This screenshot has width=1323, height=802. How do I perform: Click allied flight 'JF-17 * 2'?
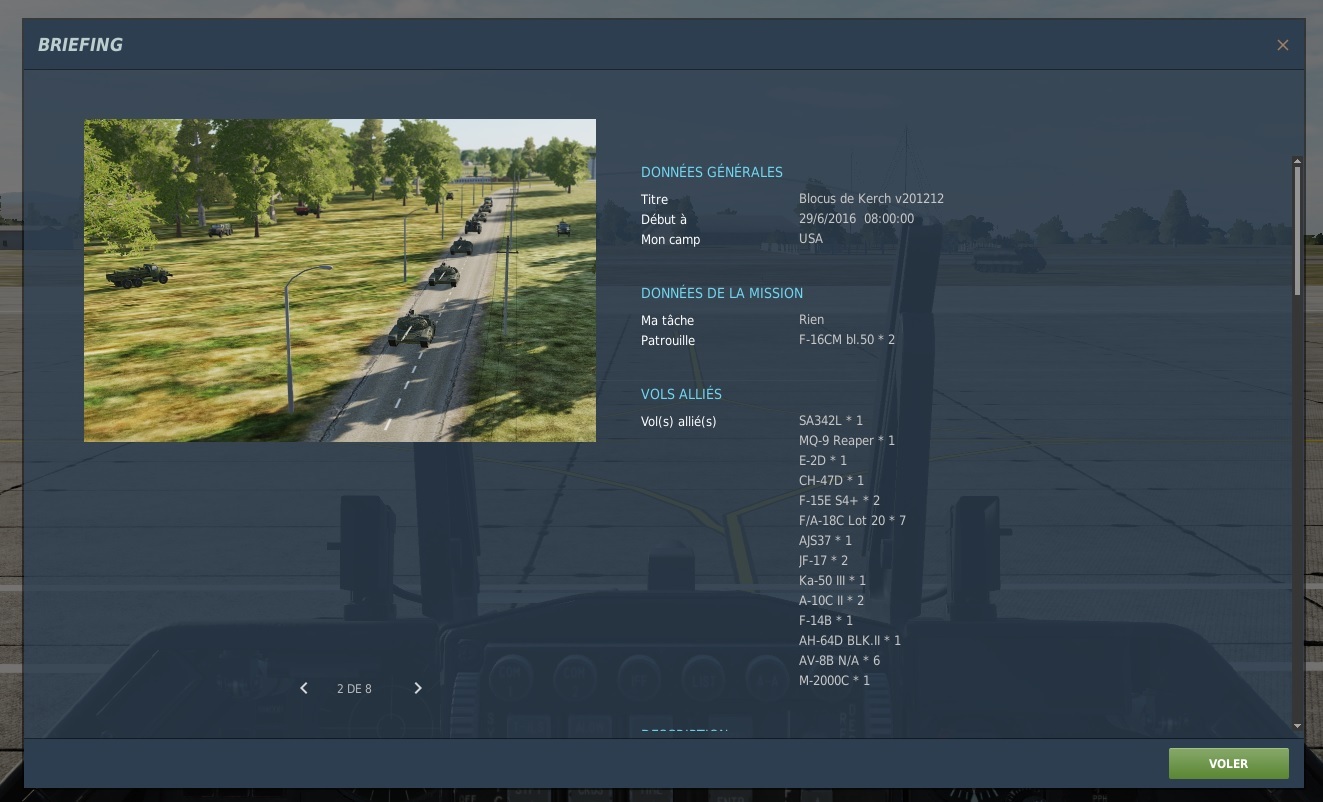[x=823, y=561]
